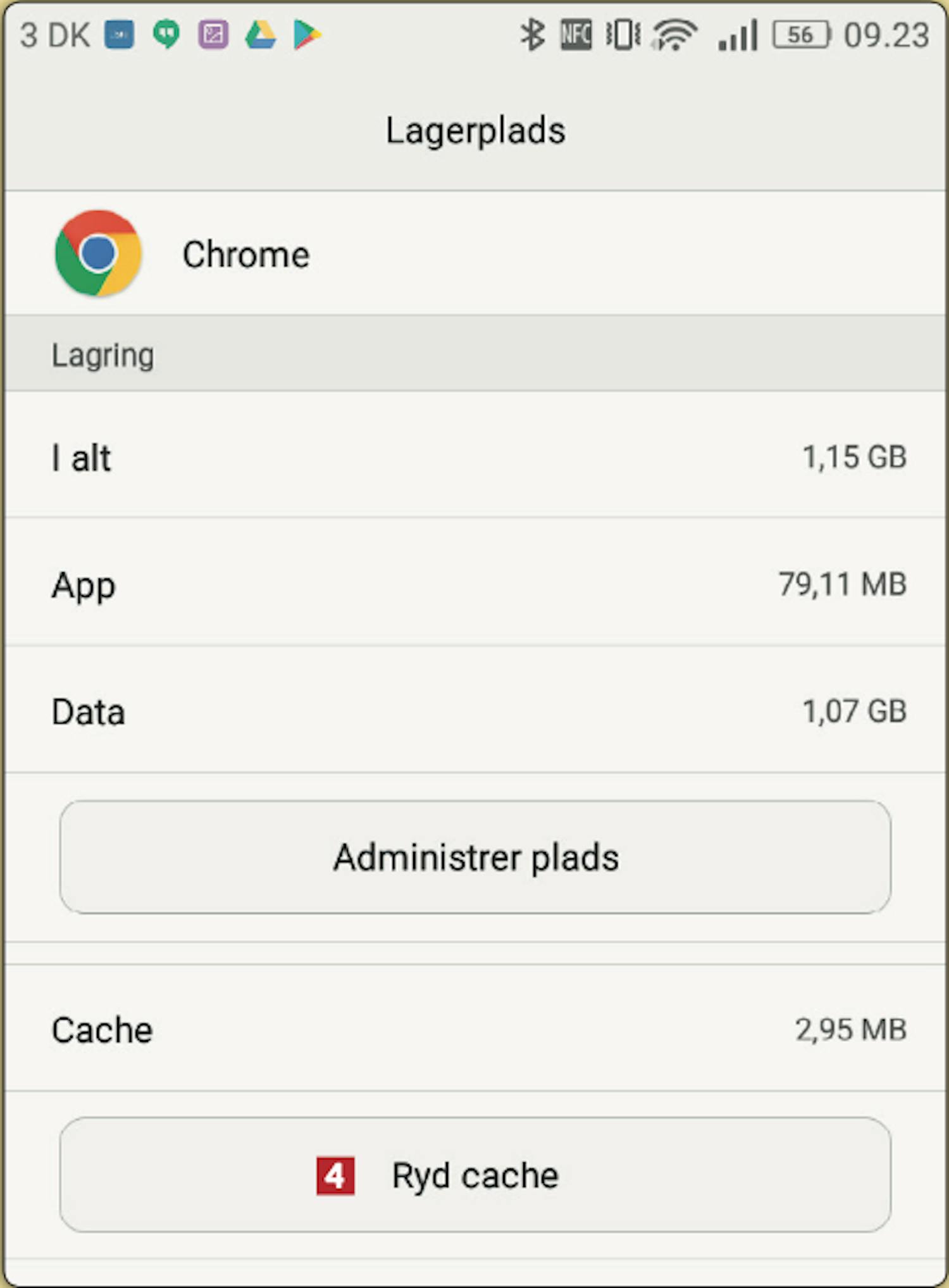
Task: Select the I alt storage row
Action: pos(475,456)
